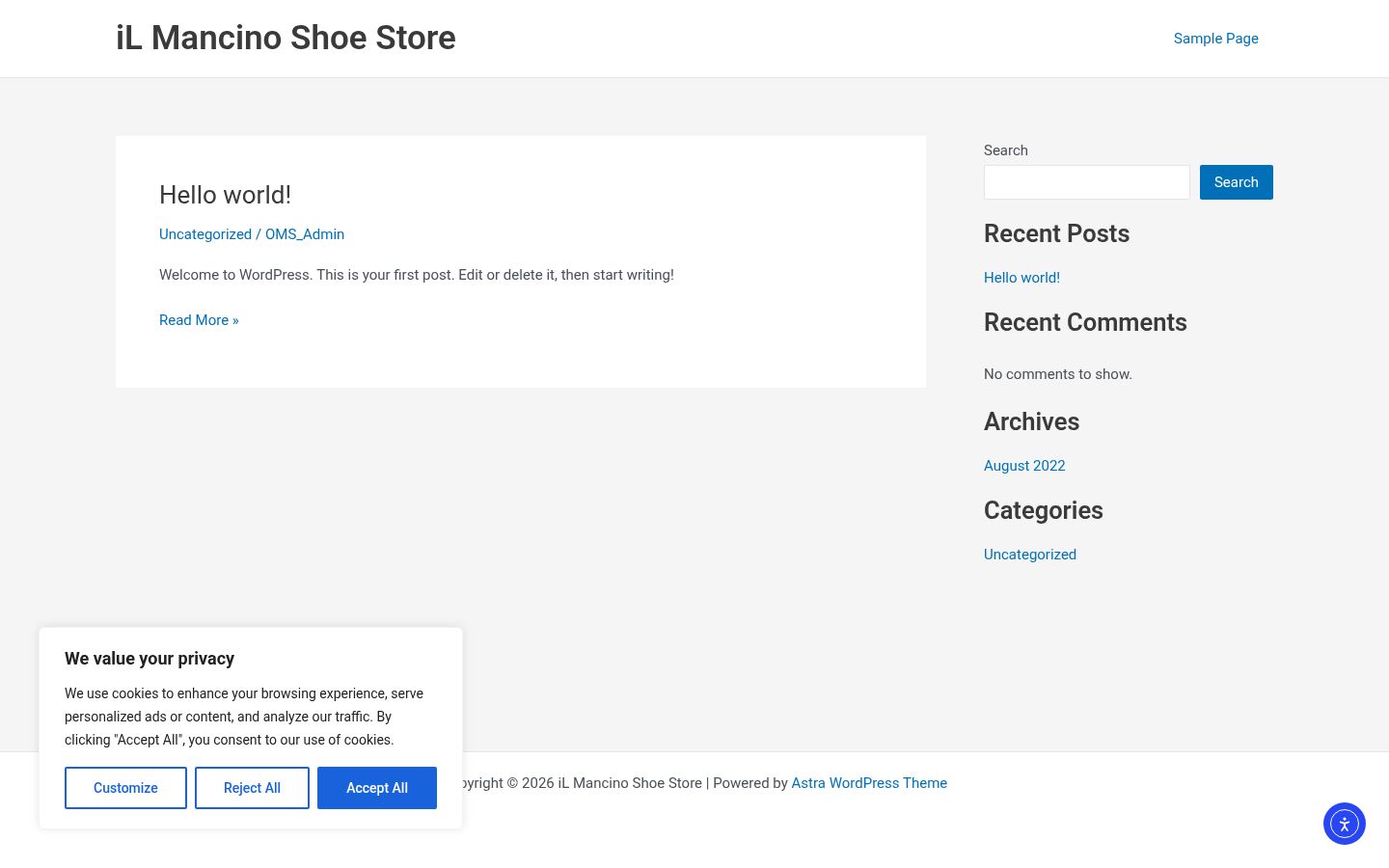Open the August 2022 archive

coord(1024,466)
